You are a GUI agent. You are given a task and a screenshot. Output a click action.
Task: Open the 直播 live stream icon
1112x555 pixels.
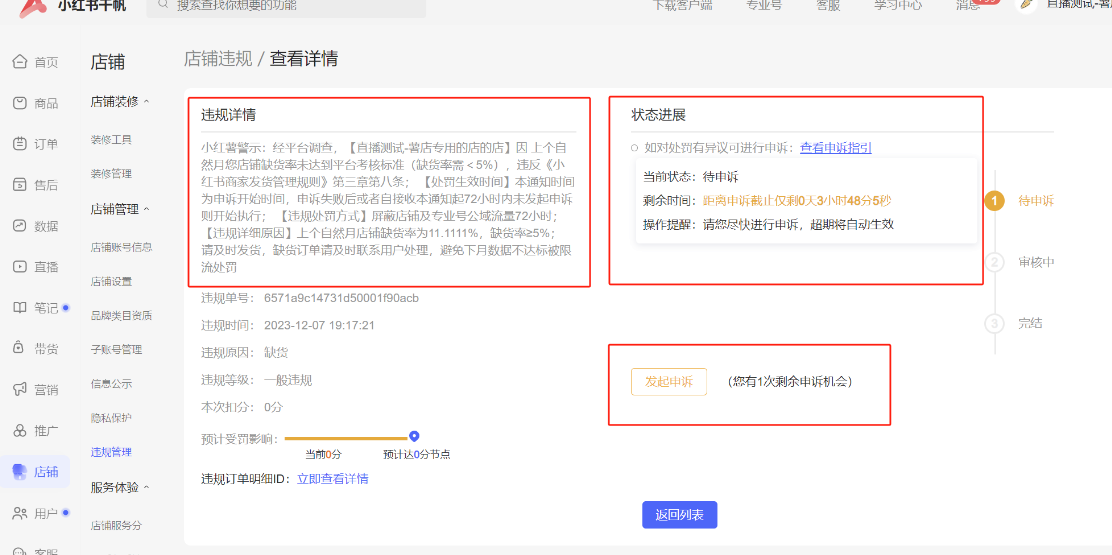pyautogui.click(x=20, y=267)
